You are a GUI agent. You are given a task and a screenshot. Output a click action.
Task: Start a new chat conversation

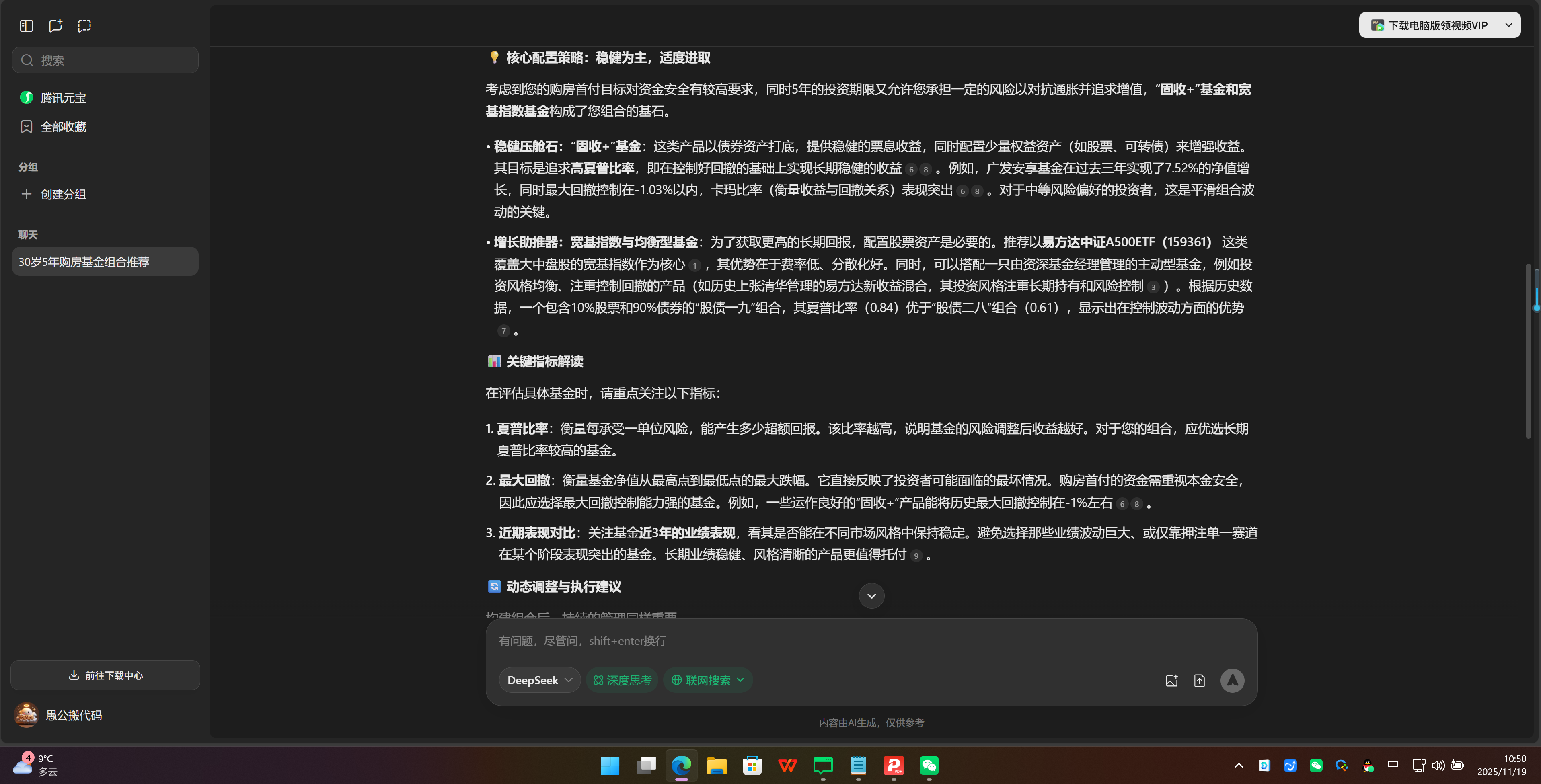[55, 26]
